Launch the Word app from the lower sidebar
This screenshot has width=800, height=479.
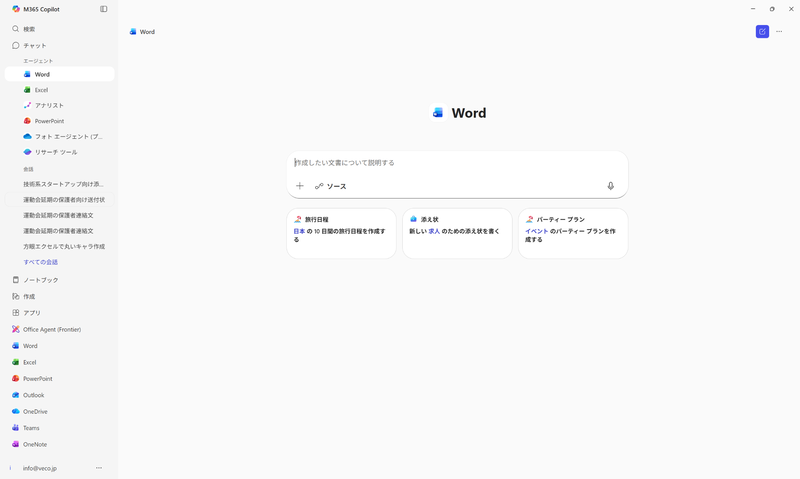pos(59,346)
